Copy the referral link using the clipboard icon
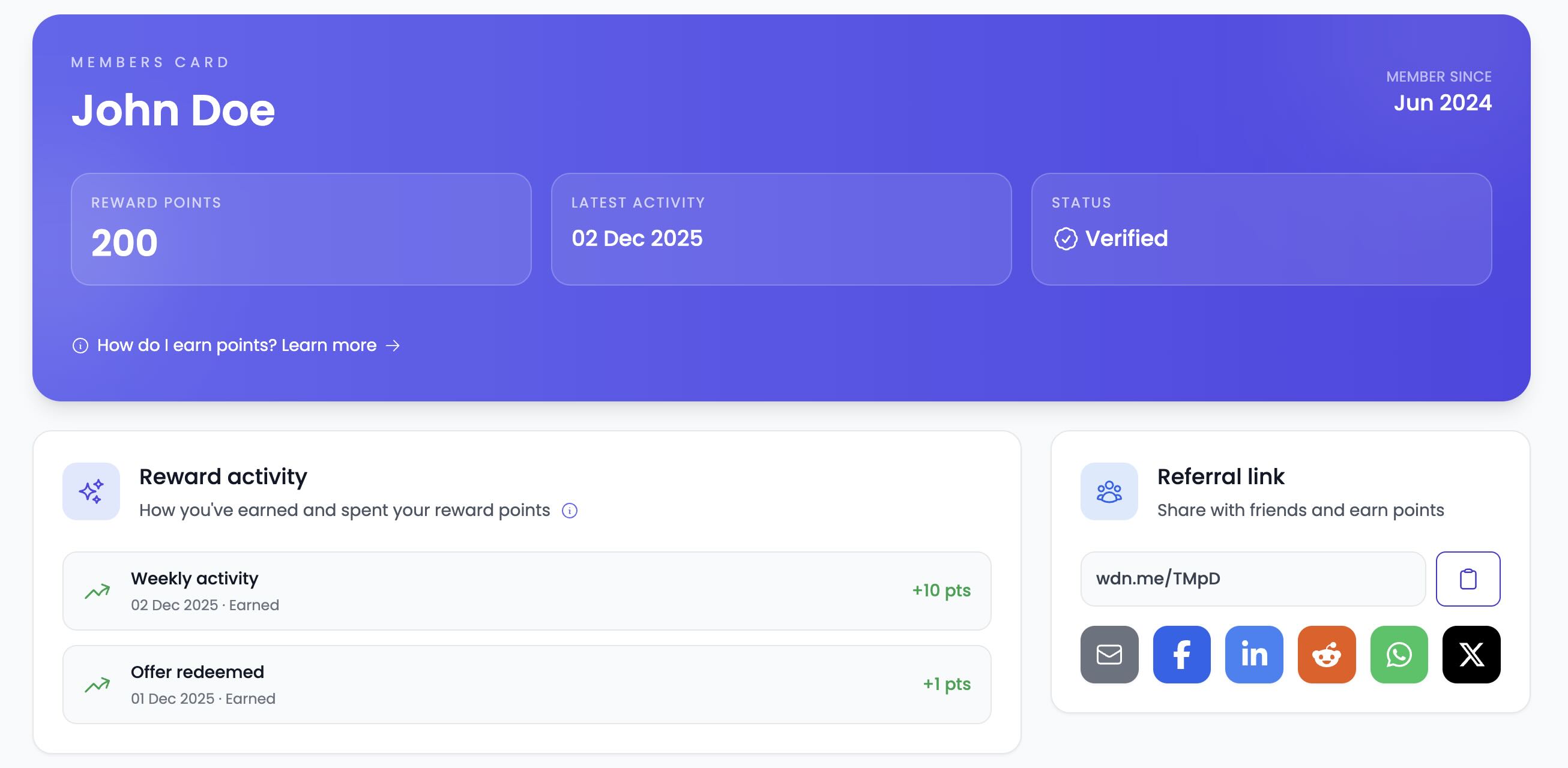This screenshot has width=1568, height=768. 1468,579
